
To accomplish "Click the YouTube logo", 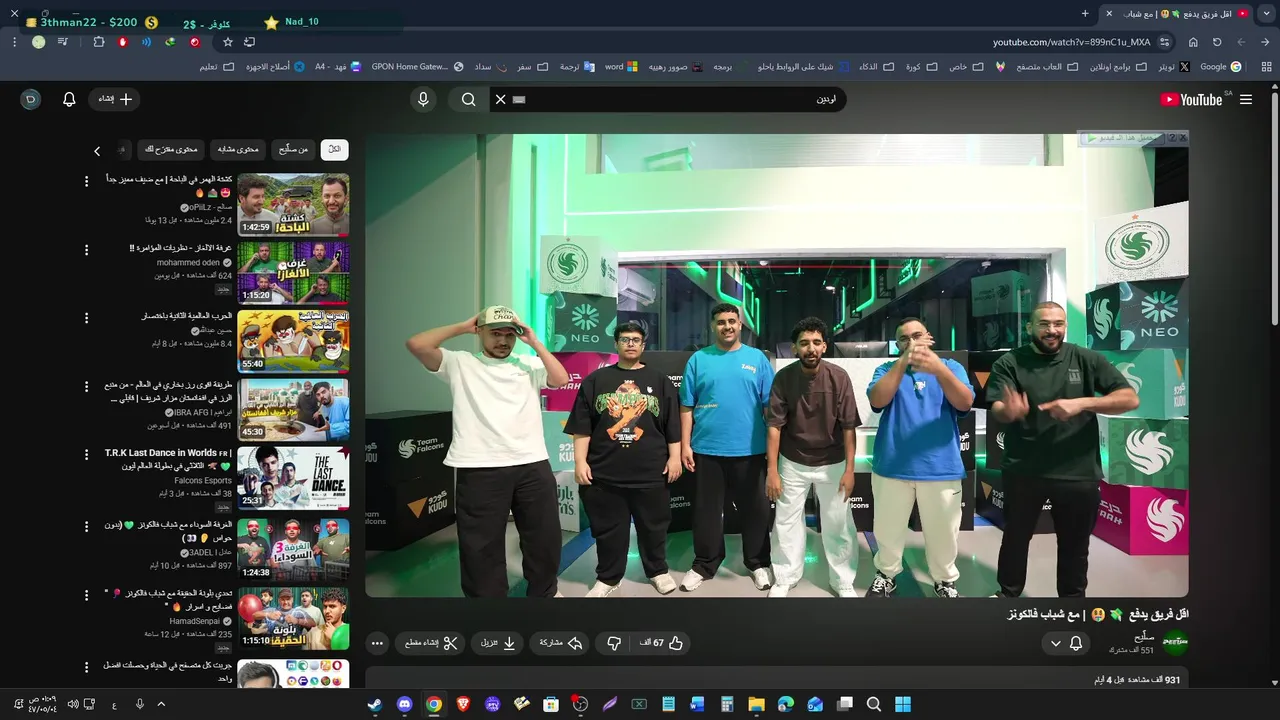I will (x=1191, y=99).
